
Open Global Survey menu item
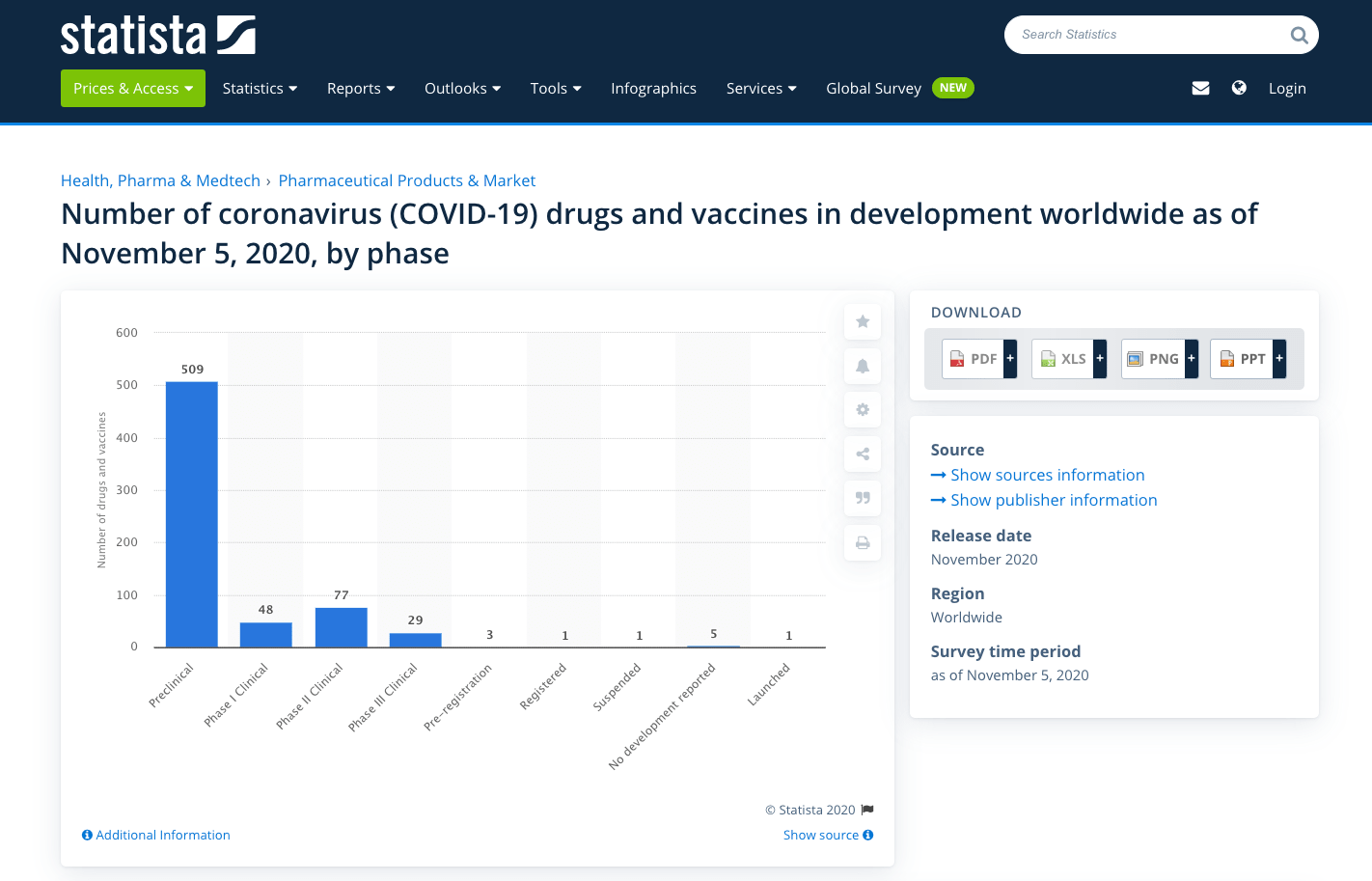tap(873, 88)
